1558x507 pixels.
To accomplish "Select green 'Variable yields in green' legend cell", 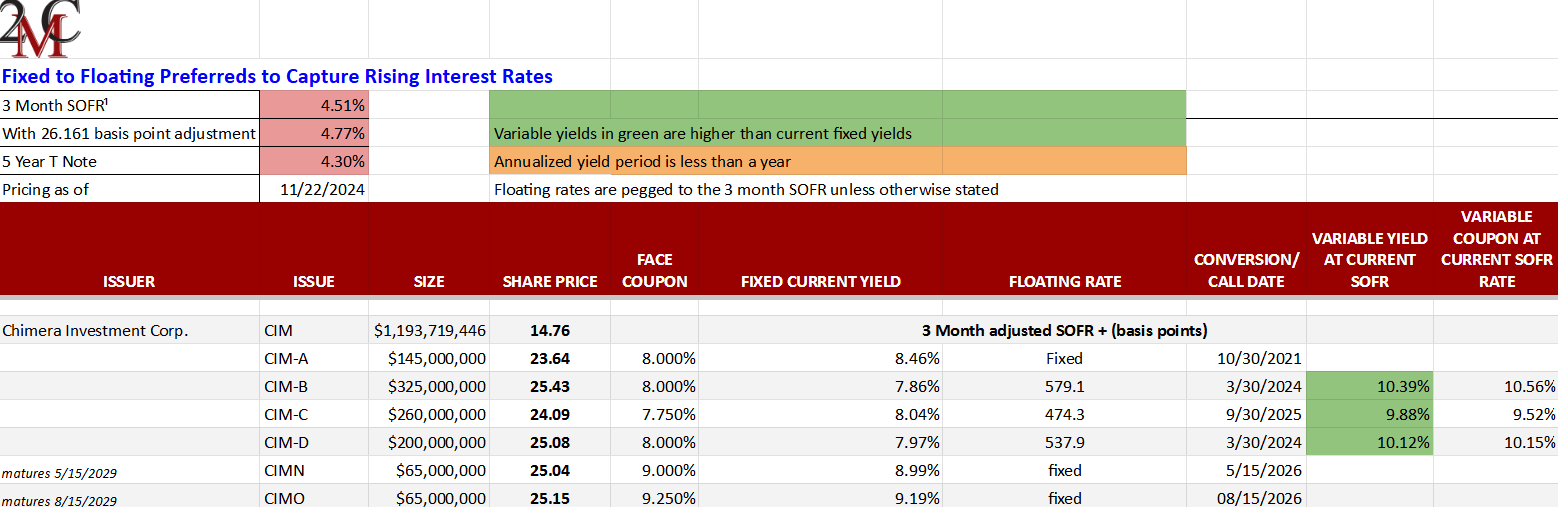I will click(x=837, y=133).
